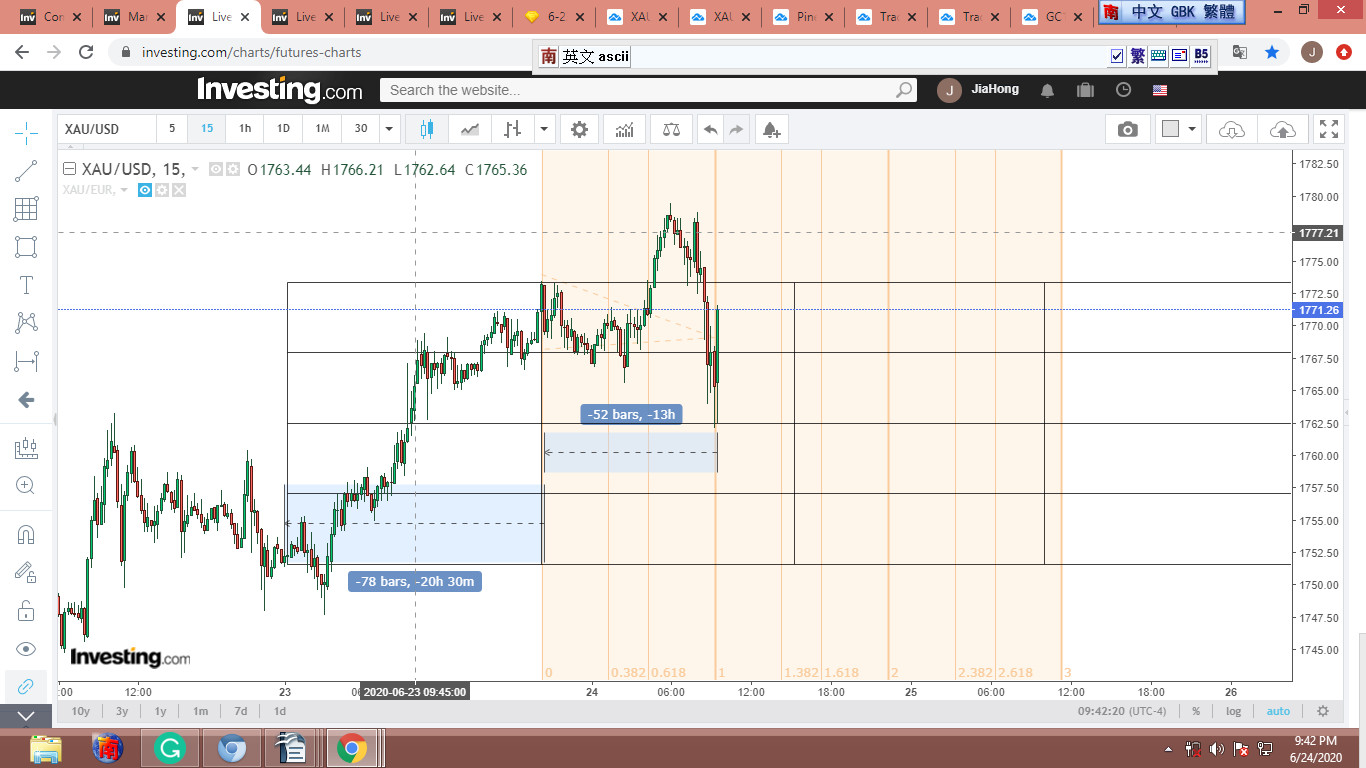Open the Fibonacci and Gann tools

coord(26,209)
